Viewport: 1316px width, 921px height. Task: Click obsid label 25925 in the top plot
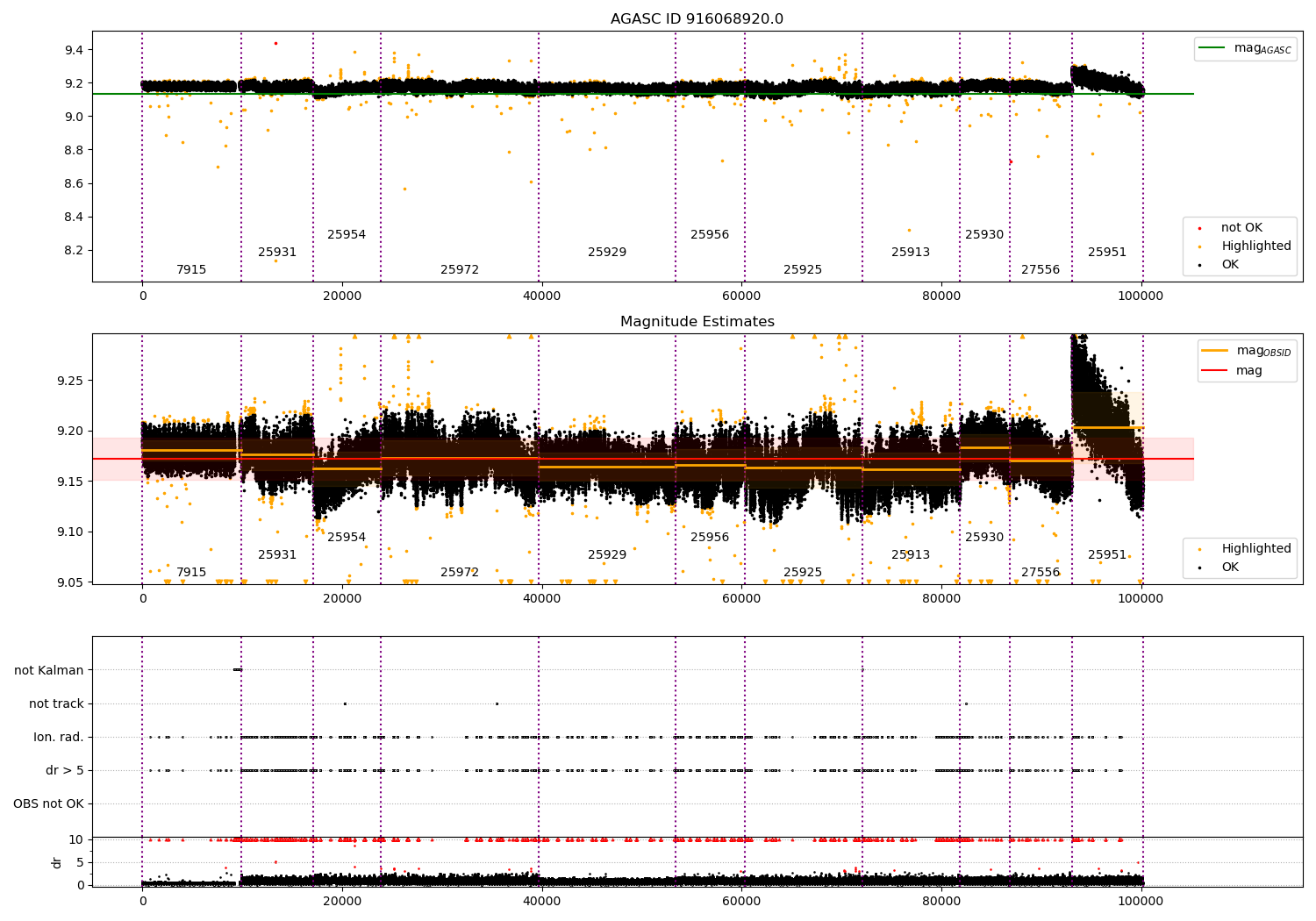(x=803, y=270)
